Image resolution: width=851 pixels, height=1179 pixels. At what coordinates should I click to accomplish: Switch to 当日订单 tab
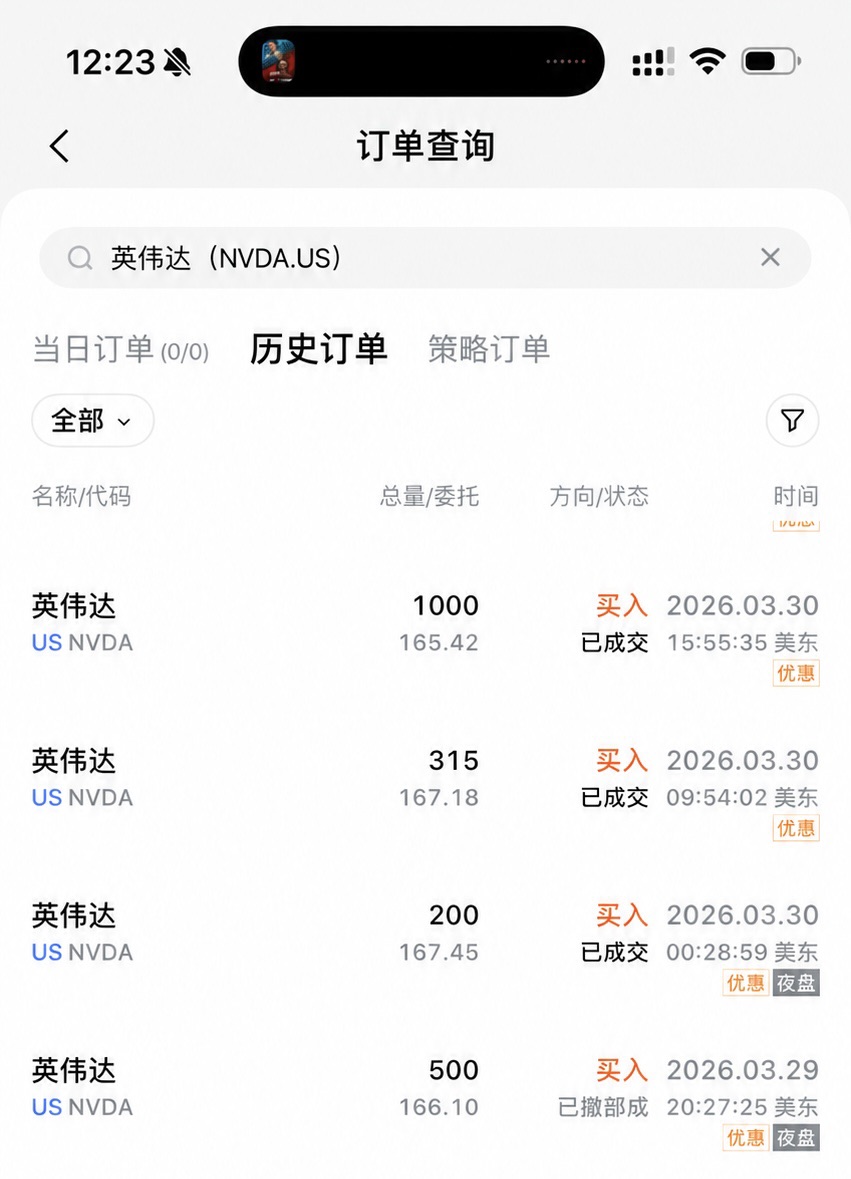[x=120, y=350]
